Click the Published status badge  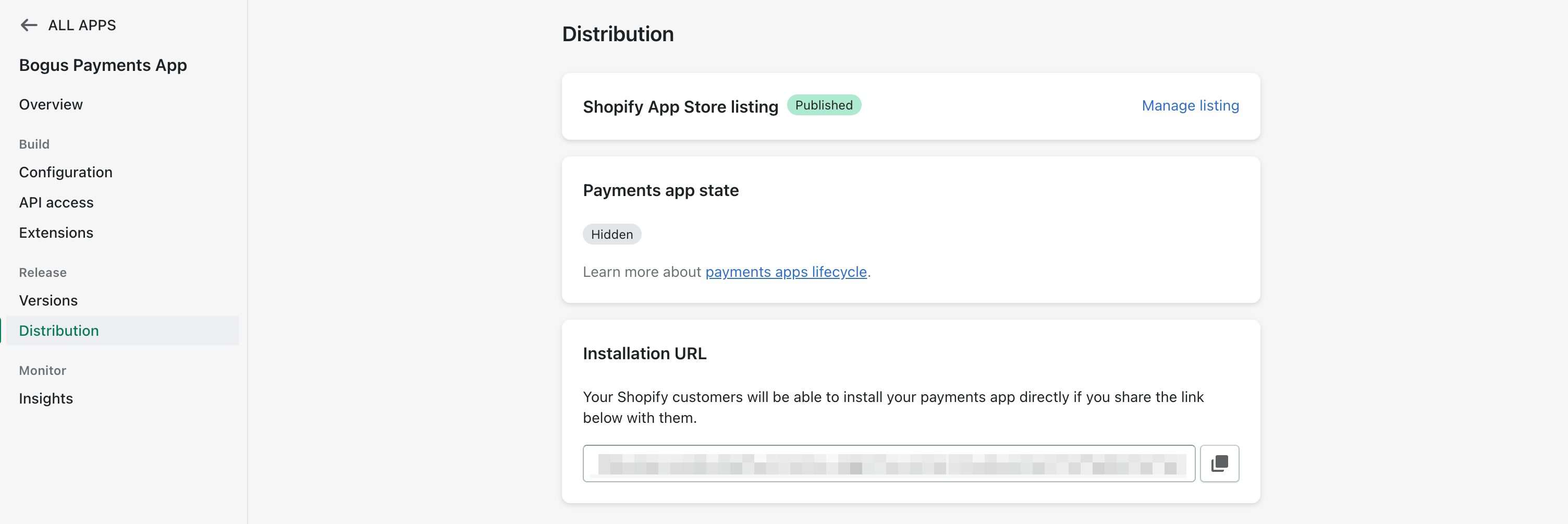pos(823,105)
